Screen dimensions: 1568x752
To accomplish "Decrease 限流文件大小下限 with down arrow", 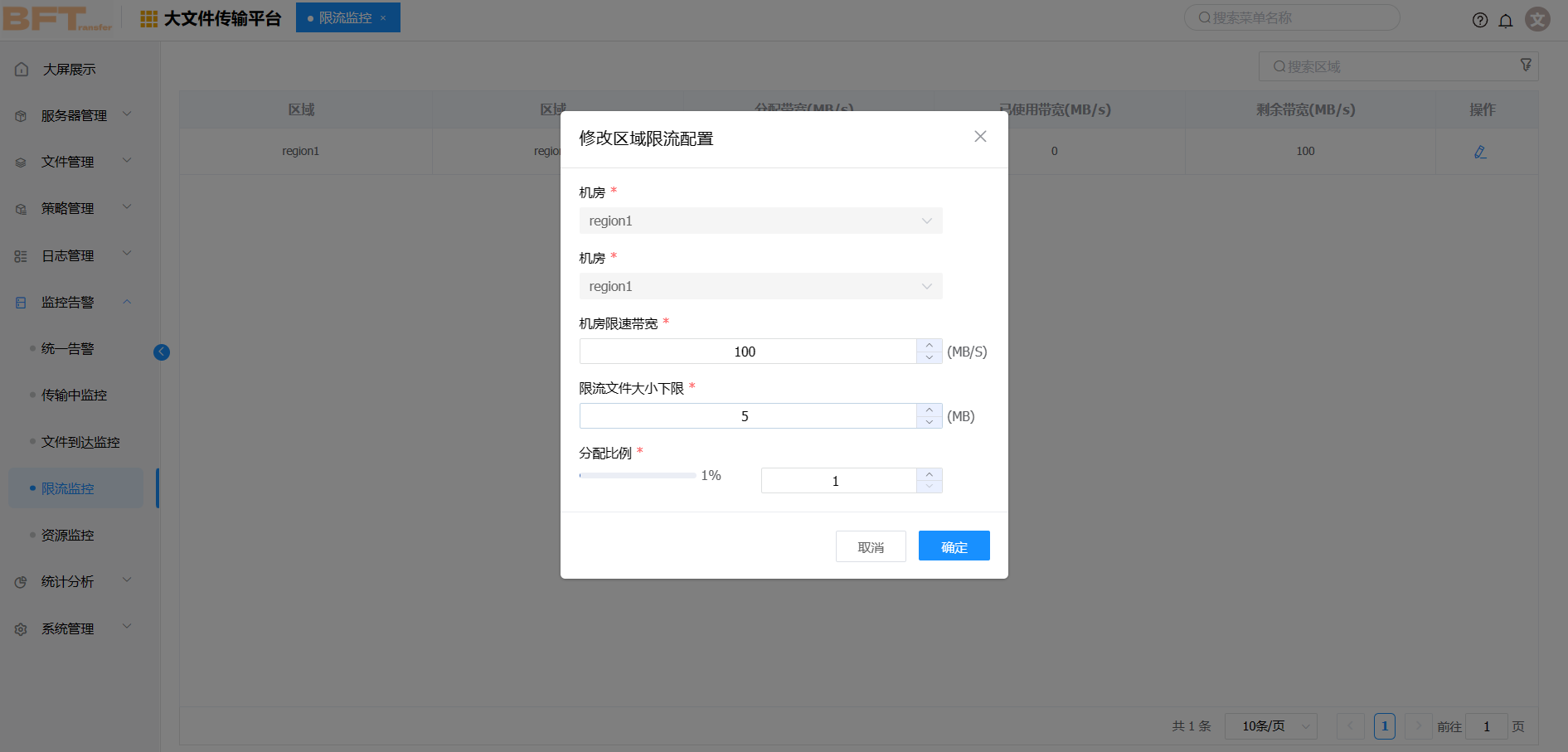I will pos(930,422).
